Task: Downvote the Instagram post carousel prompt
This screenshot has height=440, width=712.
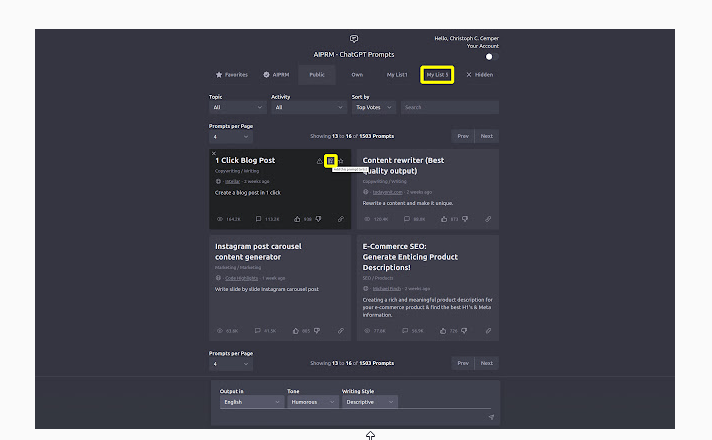Action: coord(317,331)
